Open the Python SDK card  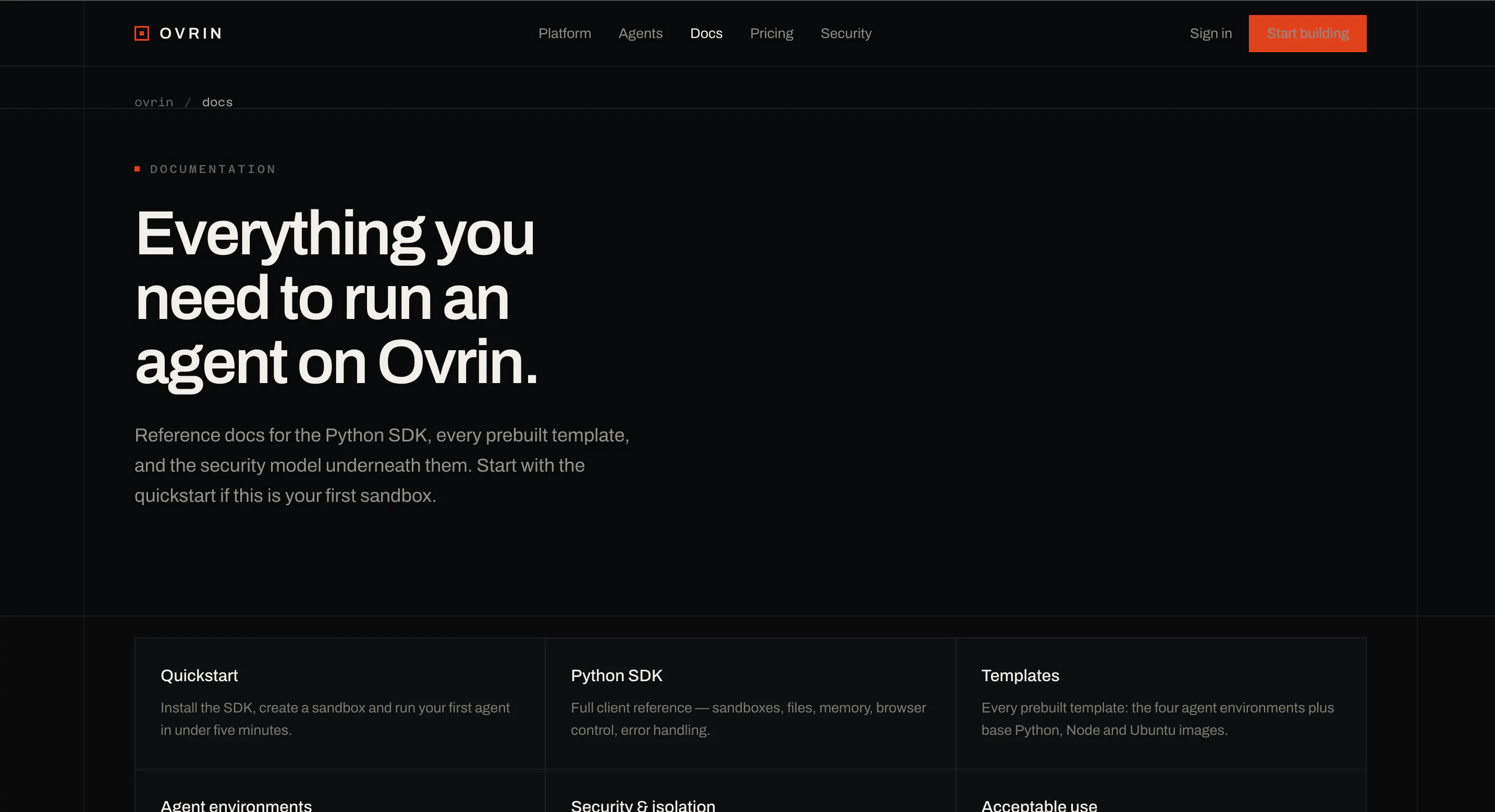[x=750, y=704]
